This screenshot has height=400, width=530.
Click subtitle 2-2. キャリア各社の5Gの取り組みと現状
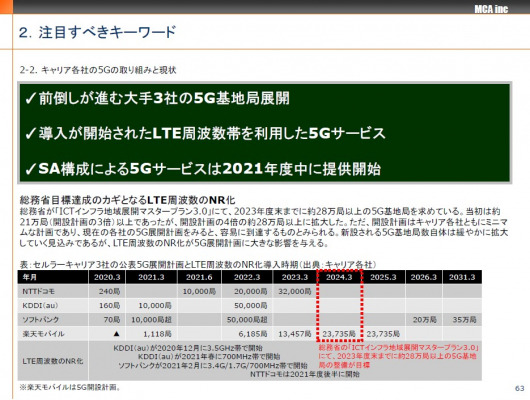coord(98,70)
